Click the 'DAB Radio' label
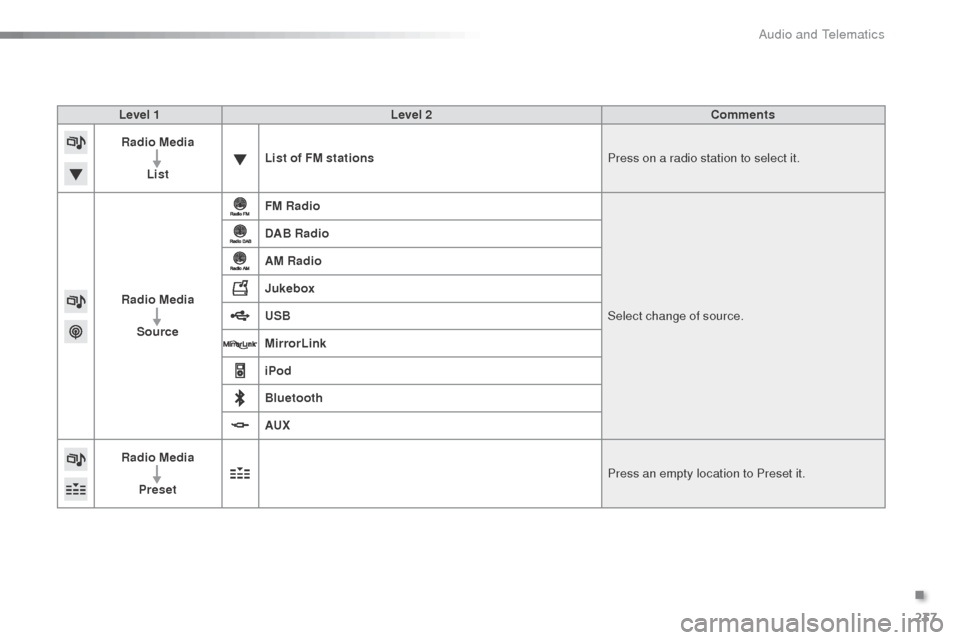This screenshot has height=640, width=960. [x=296, y=233]
